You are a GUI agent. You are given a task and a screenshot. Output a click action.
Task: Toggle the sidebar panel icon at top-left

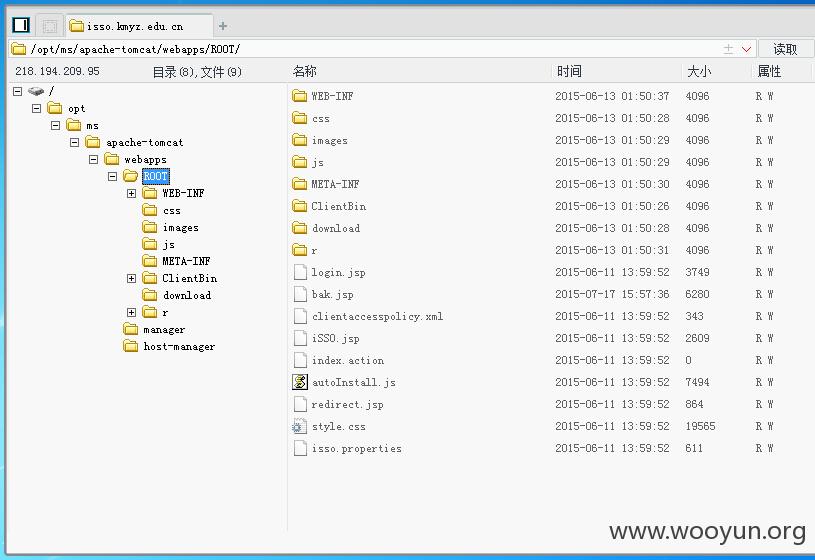coord(21,25)
